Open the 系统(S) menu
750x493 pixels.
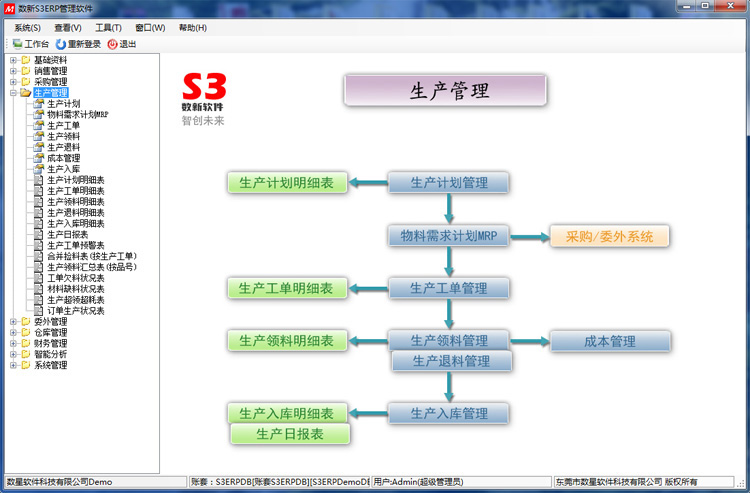[x=27, y=28]
